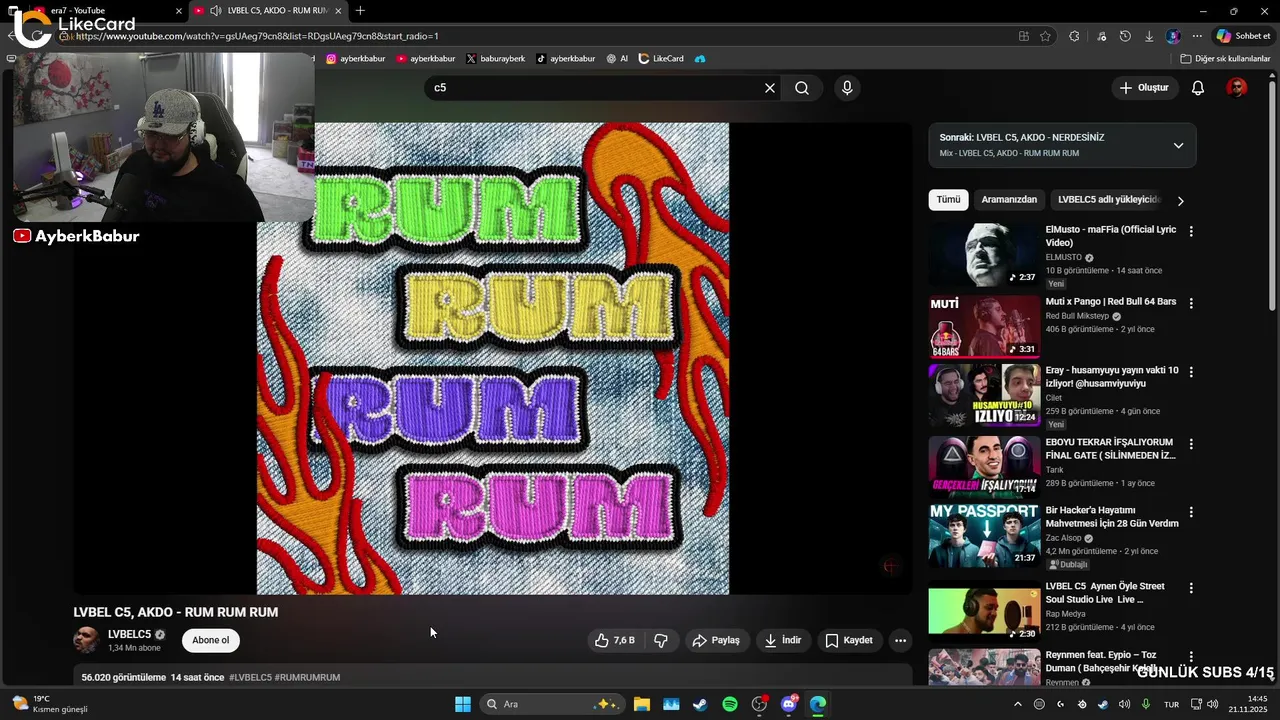Viewport: 1280px width, 720px height.
Task: Open the media control icon in the browser toolbar
Action: click(1101, 36)
